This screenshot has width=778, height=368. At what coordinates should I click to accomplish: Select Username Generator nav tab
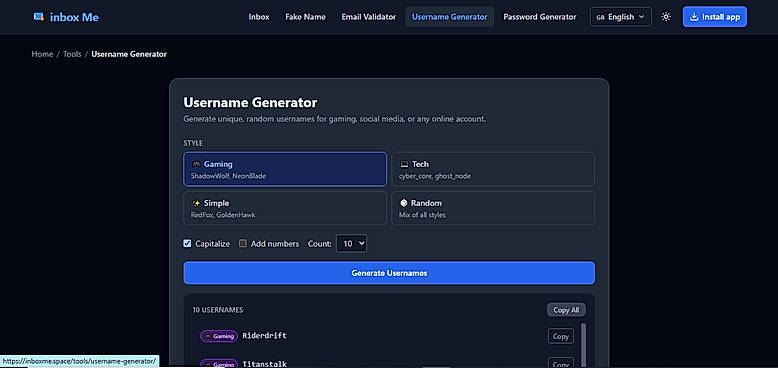point(450,17)
